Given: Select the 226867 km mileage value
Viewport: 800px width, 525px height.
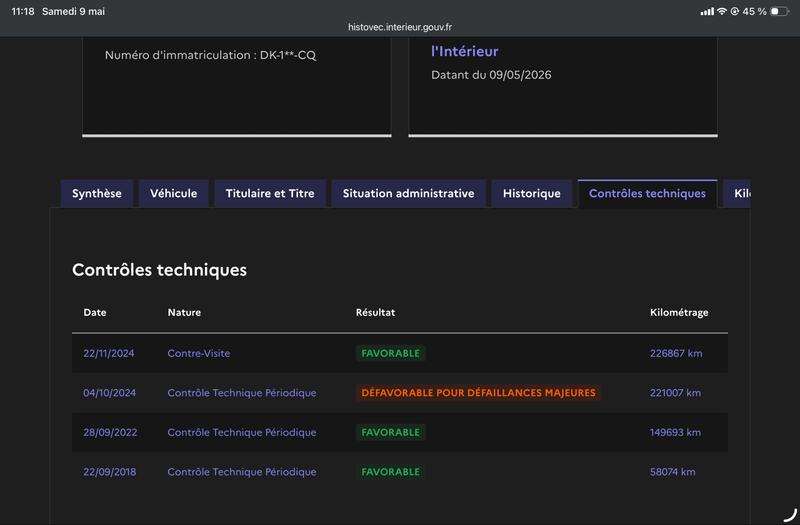Looking at the screenshot, I should click(676, 353).
